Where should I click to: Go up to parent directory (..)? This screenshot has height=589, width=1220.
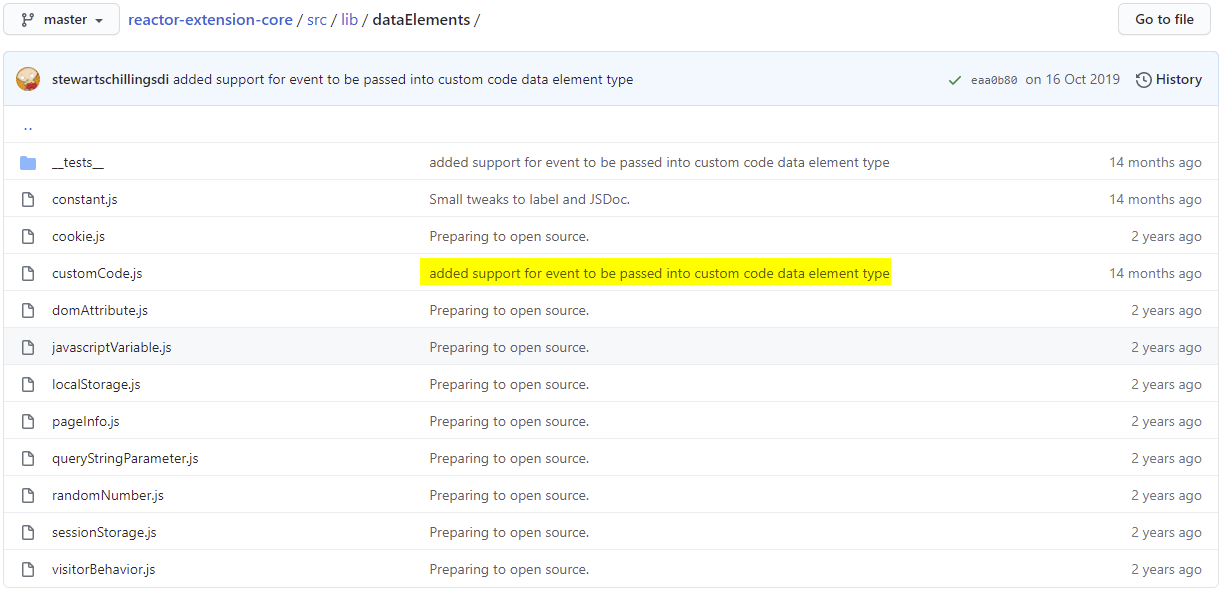click(x=28, y=127)
